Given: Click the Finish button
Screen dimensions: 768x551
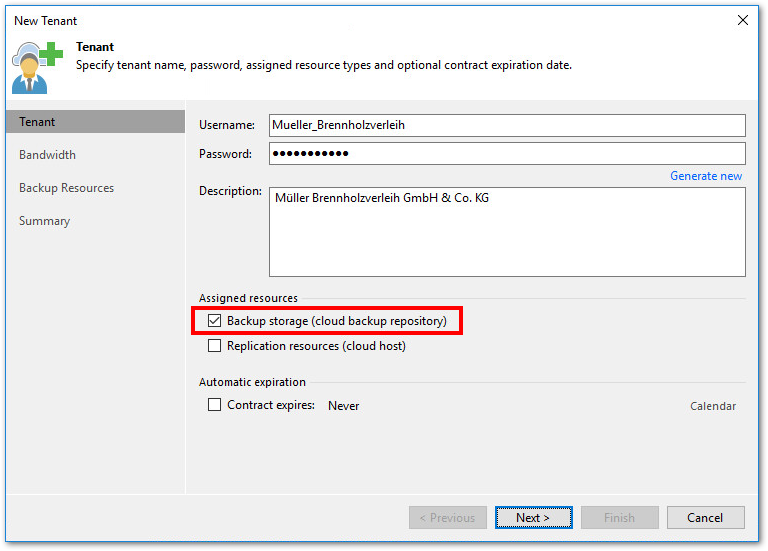Looking at the screenshot, I should tap(619, 517).
